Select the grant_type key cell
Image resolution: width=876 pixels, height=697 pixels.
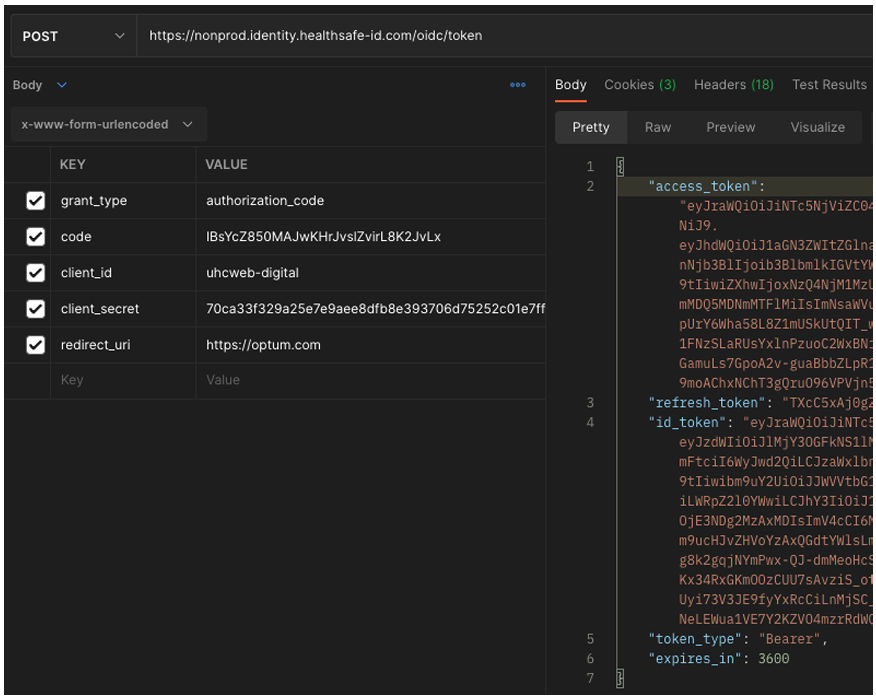[x=123, y=200]
